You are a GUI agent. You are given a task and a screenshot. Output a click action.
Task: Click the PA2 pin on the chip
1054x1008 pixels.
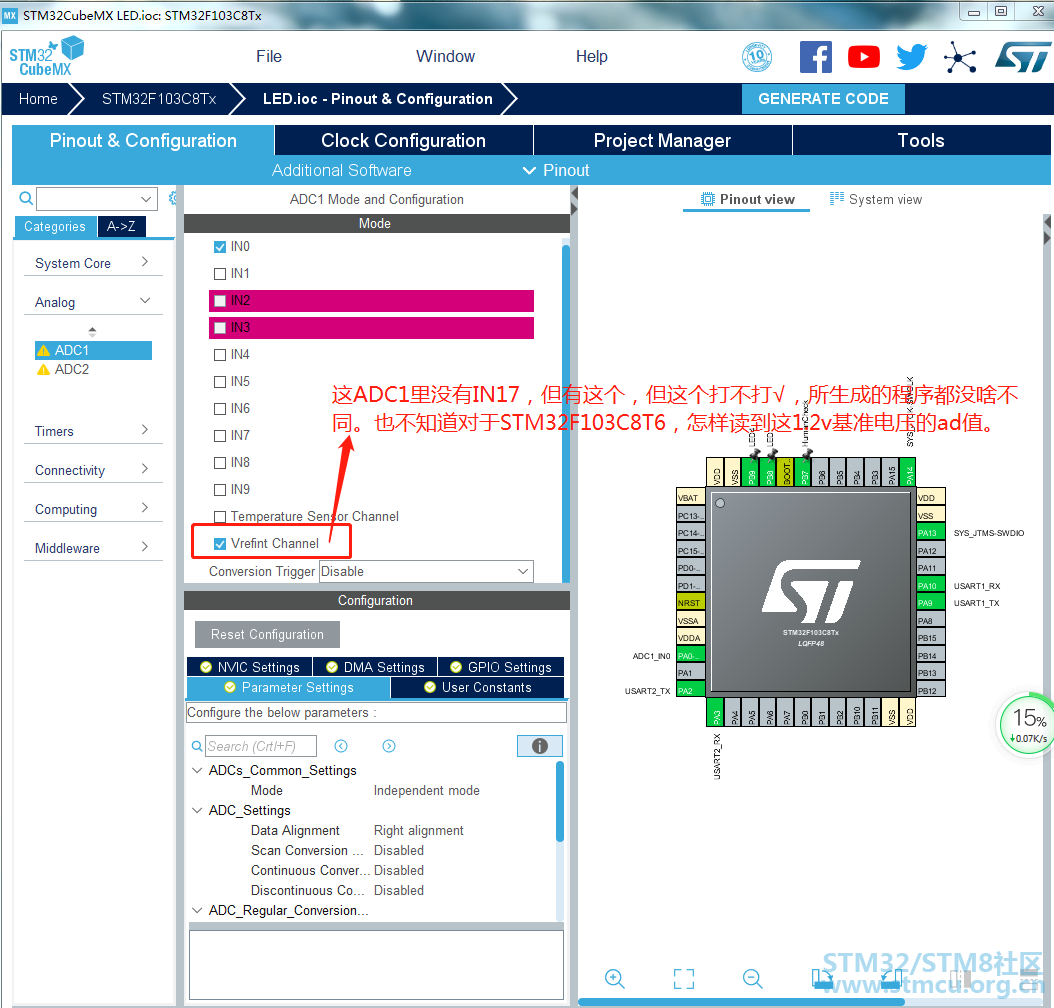click(690, 690)
